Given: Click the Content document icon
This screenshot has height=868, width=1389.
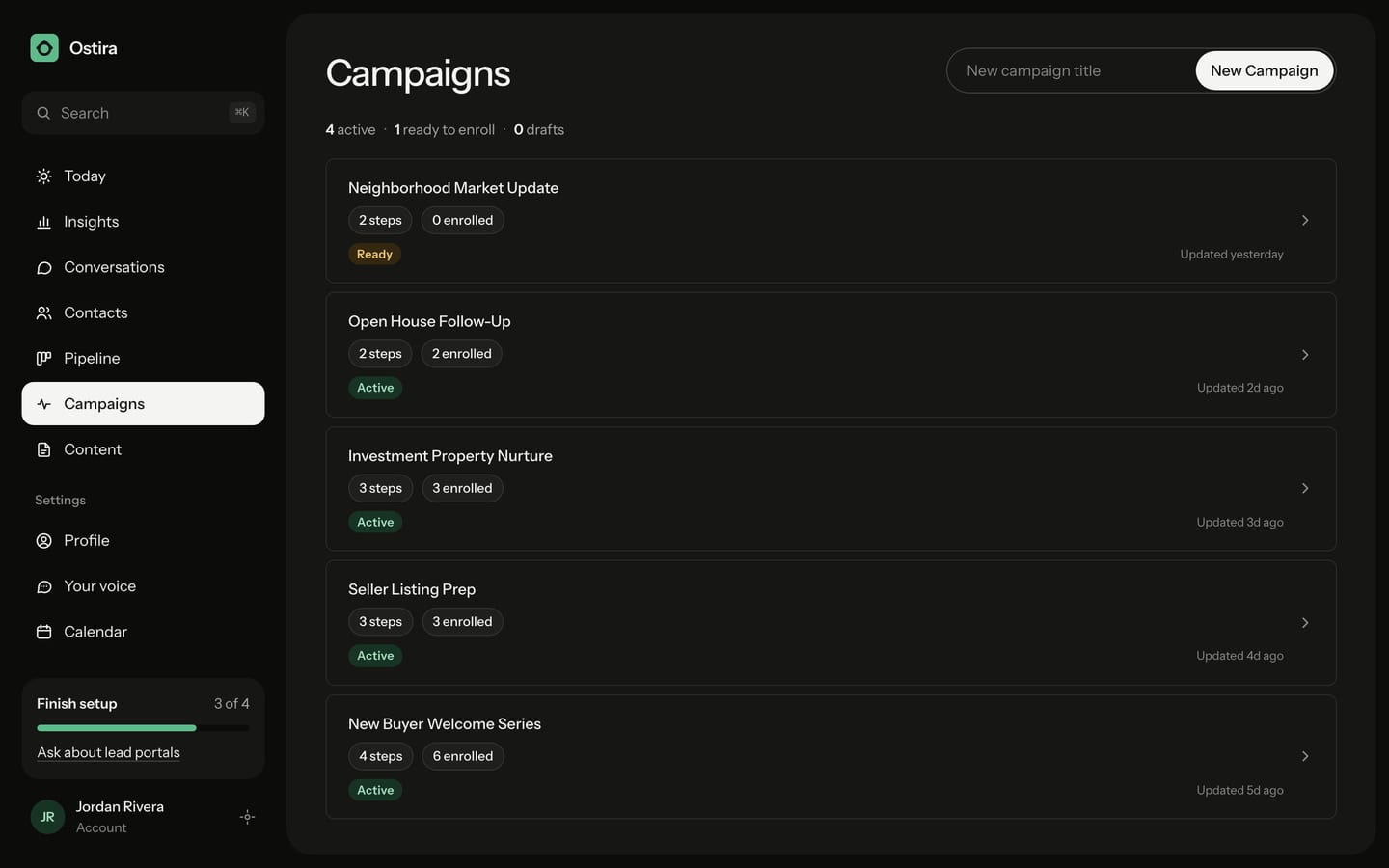Looking at the screenshot, I should point(43,449).
